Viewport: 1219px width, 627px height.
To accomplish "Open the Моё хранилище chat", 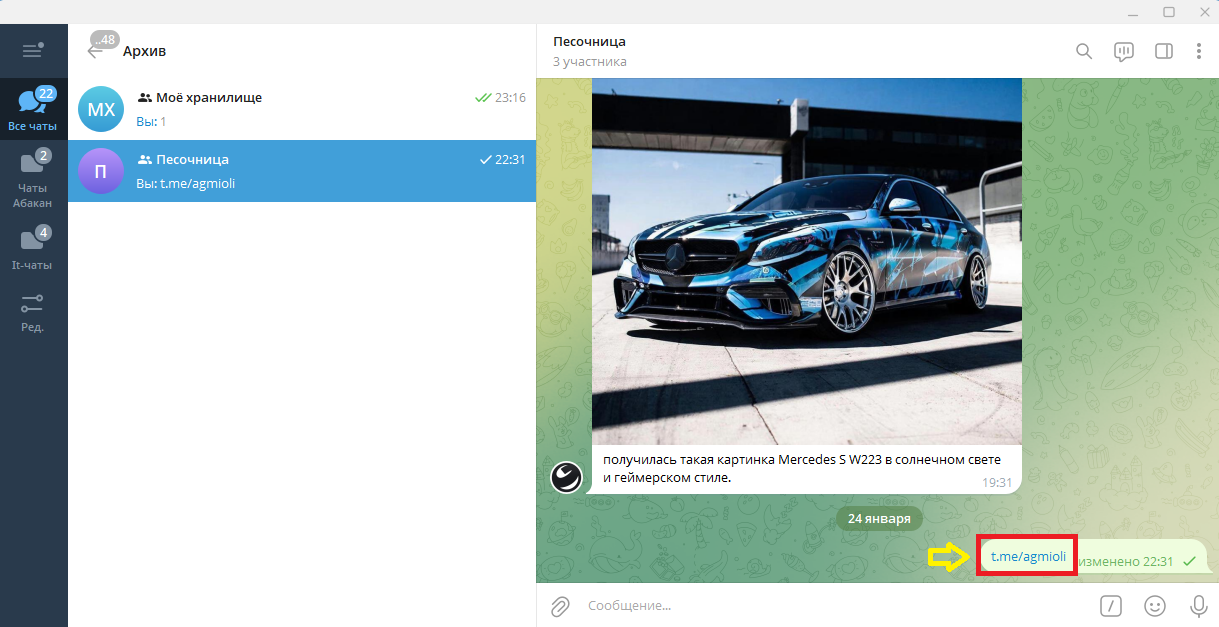I will pos(301,109).
